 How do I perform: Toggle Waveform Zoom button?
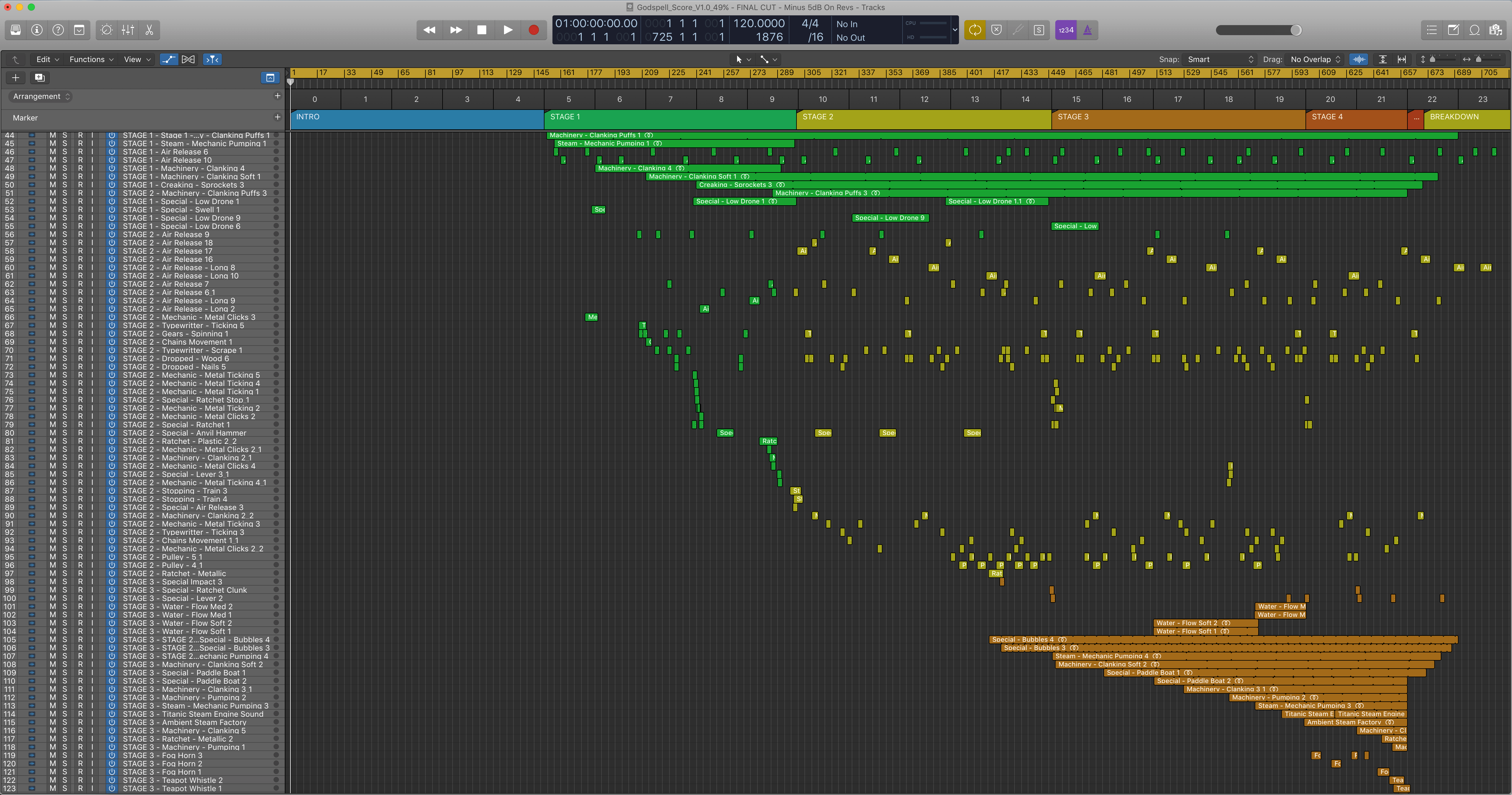click(x=1359, y=59)
